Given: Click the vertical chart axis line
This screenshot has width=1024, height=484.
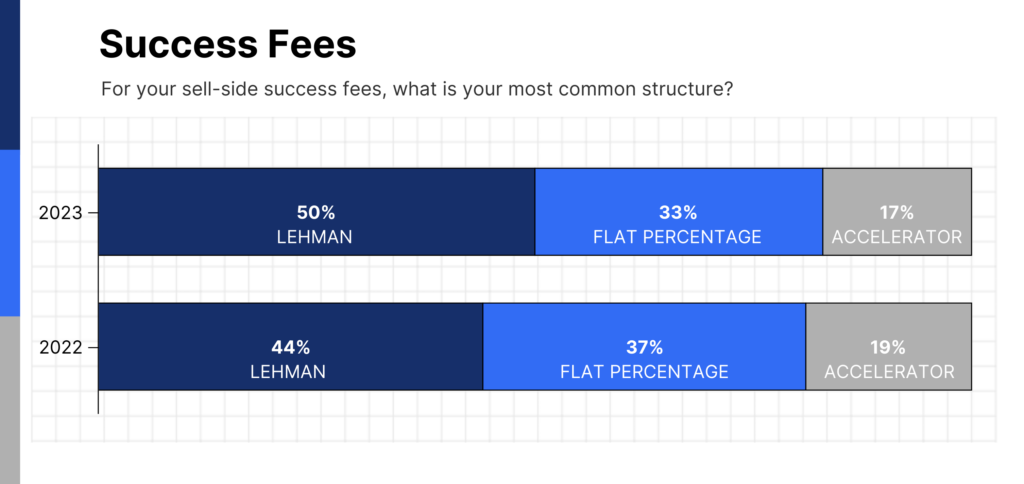Looking at the screenshot, I should point(98,279).
